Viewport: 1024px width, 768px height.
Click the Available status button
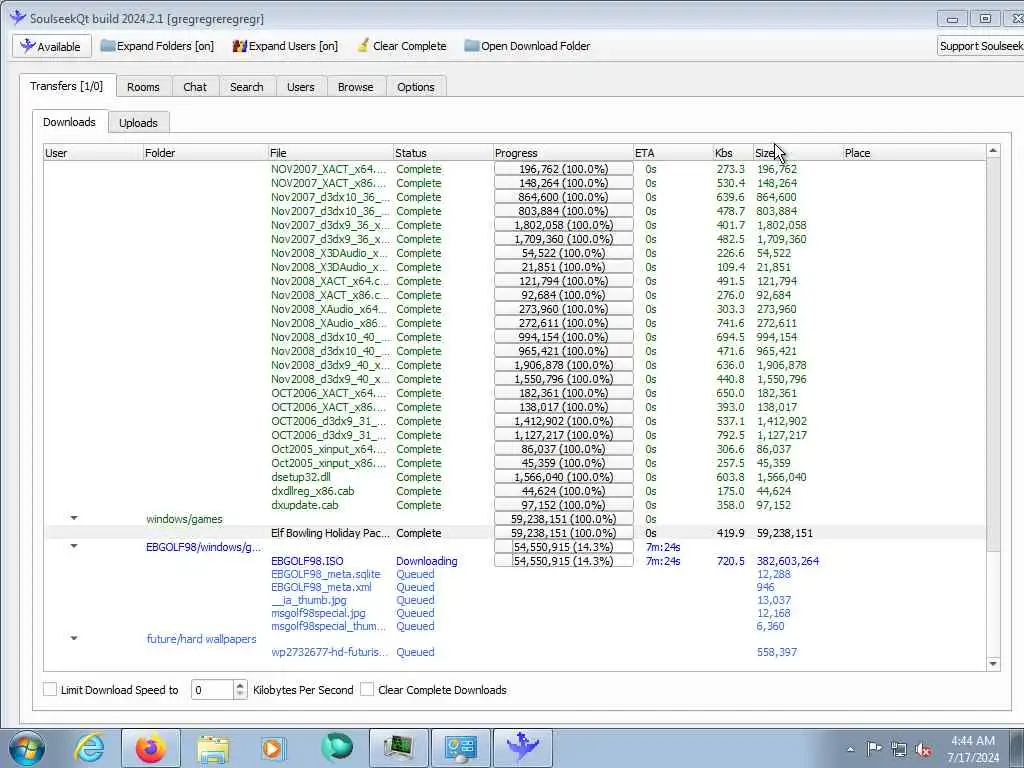click(x=51, y=46)
